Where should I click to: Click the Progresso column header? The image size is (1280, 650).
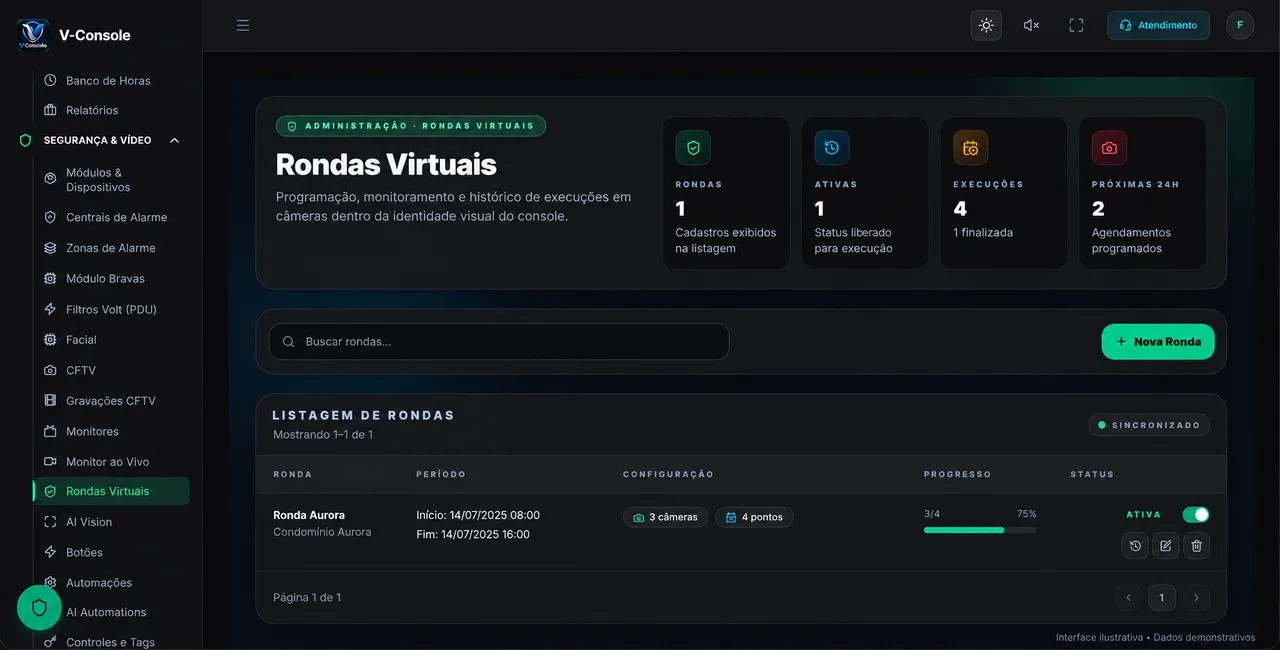(x=957, y=474)
